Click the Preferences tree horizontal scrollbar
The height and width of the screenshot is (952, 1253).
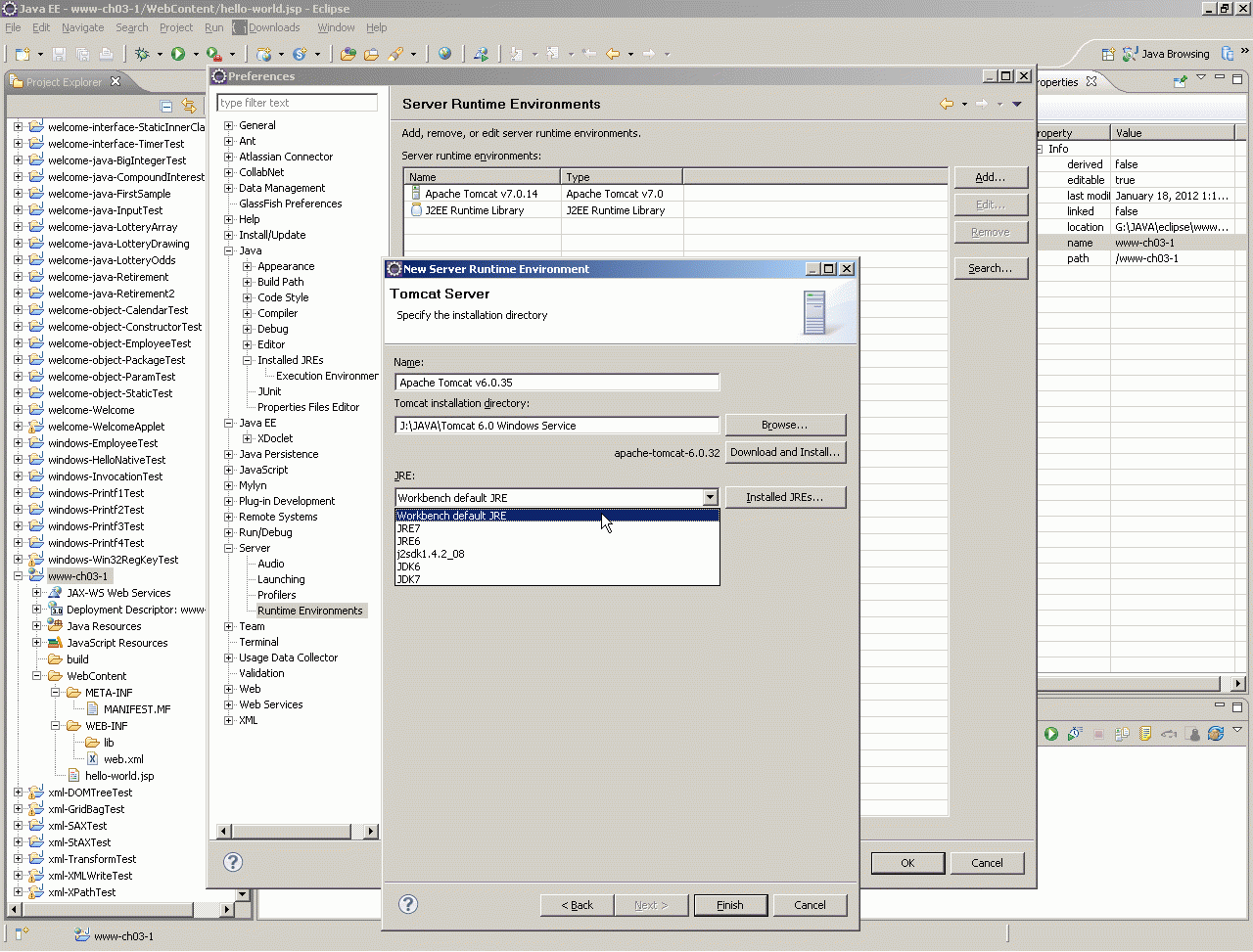[x=298, y=832]
